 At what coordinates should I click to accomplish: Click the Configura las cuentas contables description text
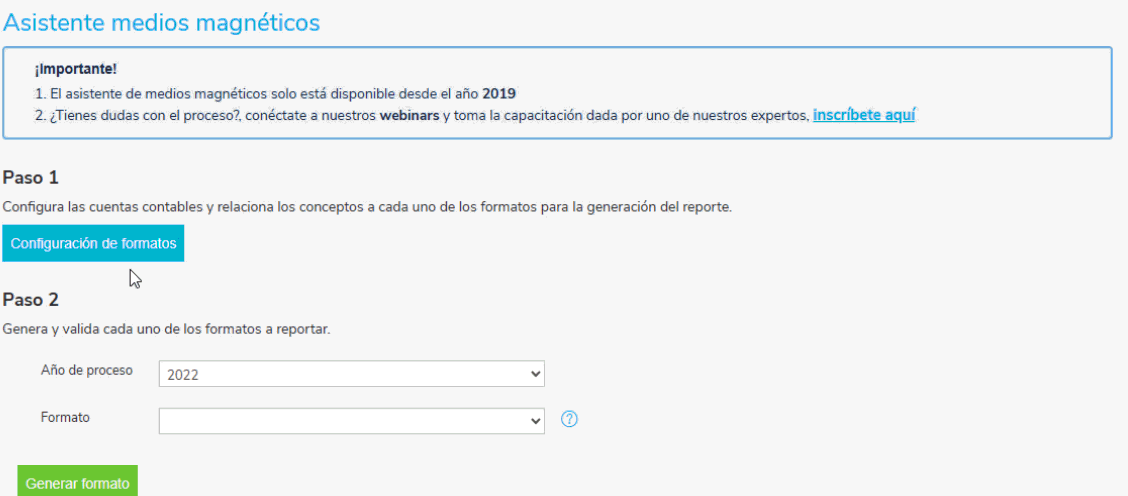pyautogui.click(x=367, y=207)
